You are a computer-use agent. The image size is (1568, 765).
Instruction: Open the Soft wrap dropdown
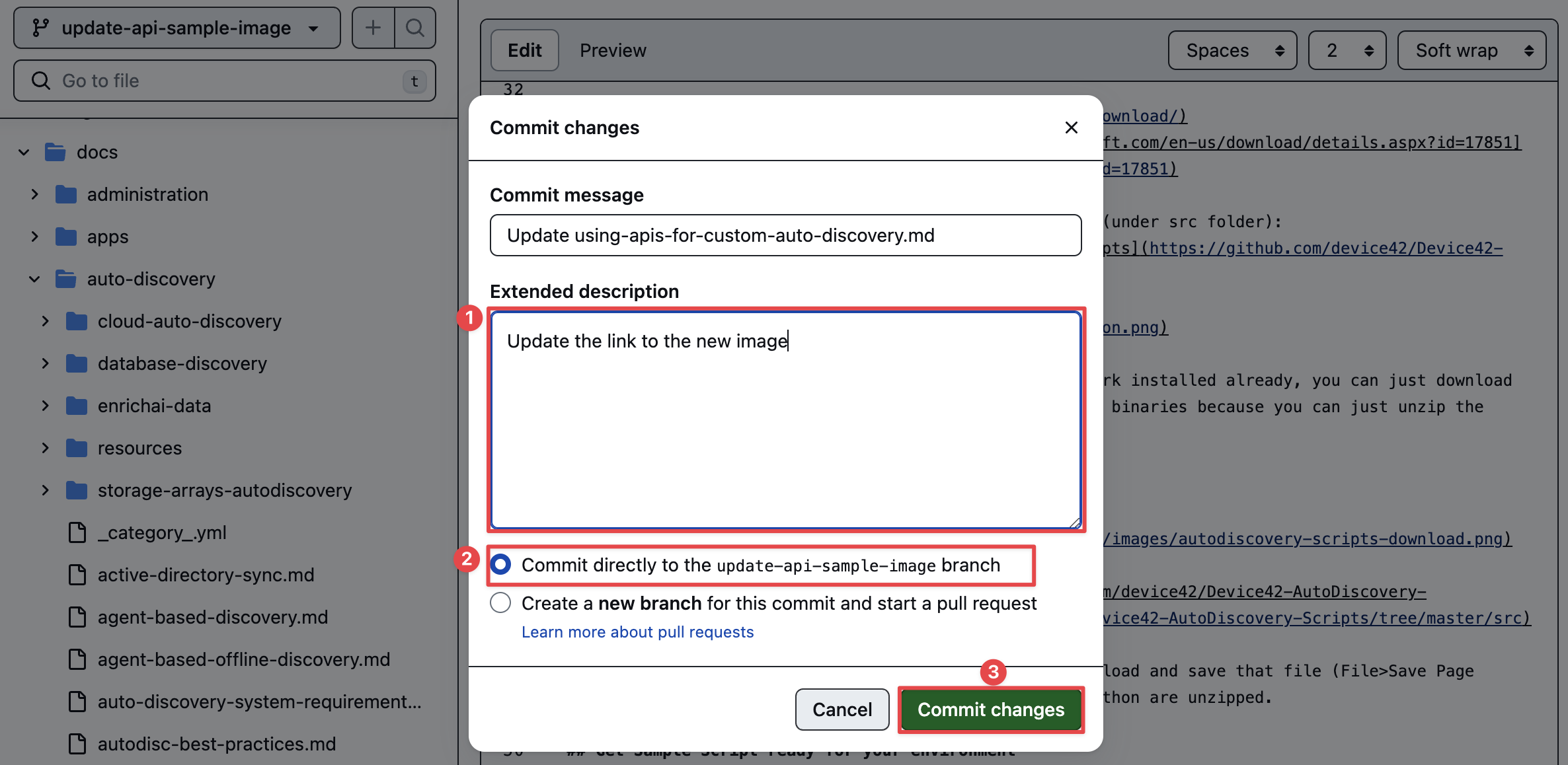pos(1471,50)
